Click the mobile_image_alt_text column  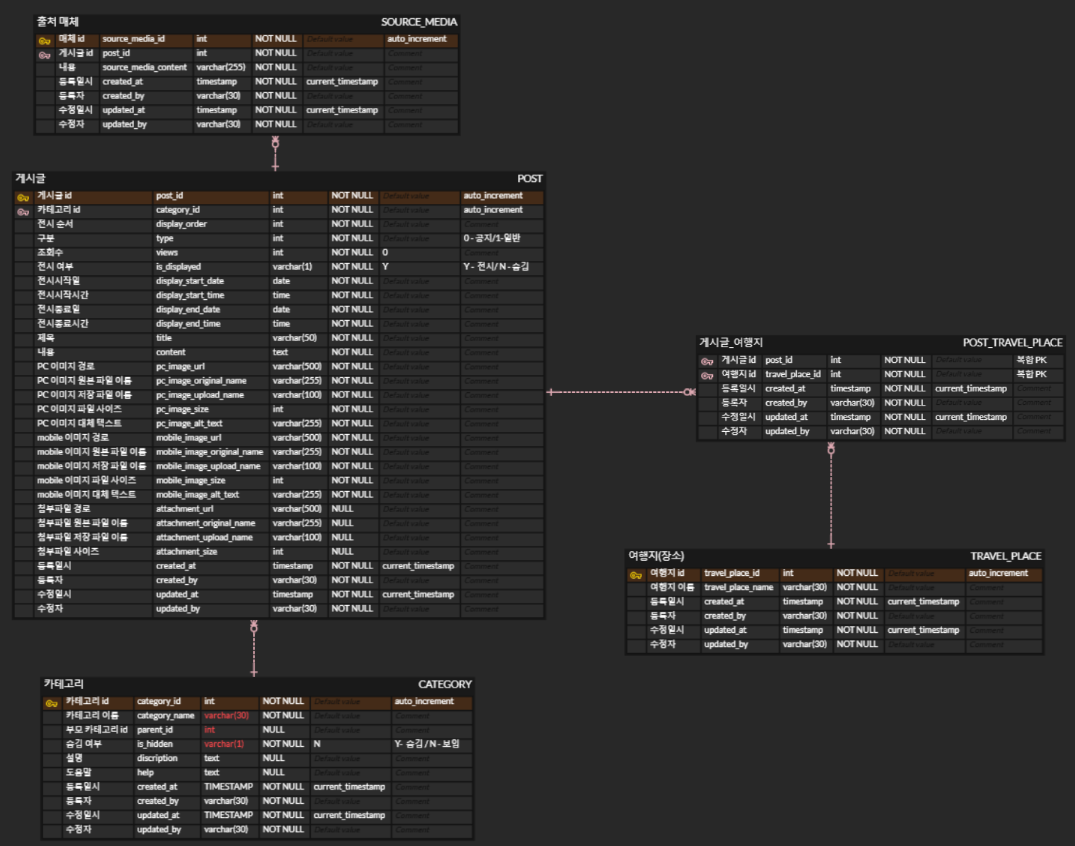tap(197, 495)
